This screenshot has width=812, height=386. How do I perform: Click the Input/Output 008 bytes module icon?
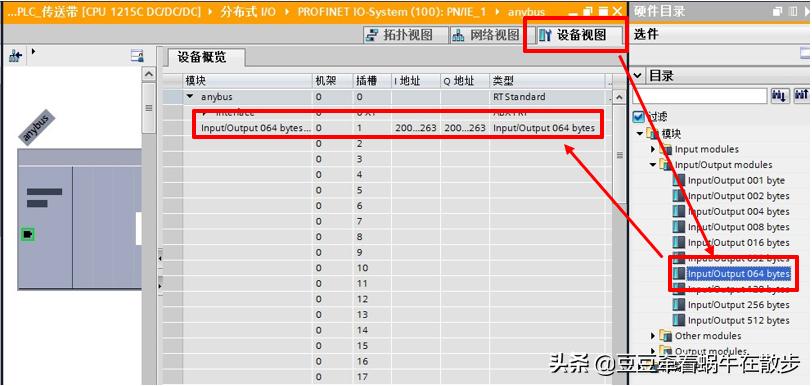click(x=679, y=227)
